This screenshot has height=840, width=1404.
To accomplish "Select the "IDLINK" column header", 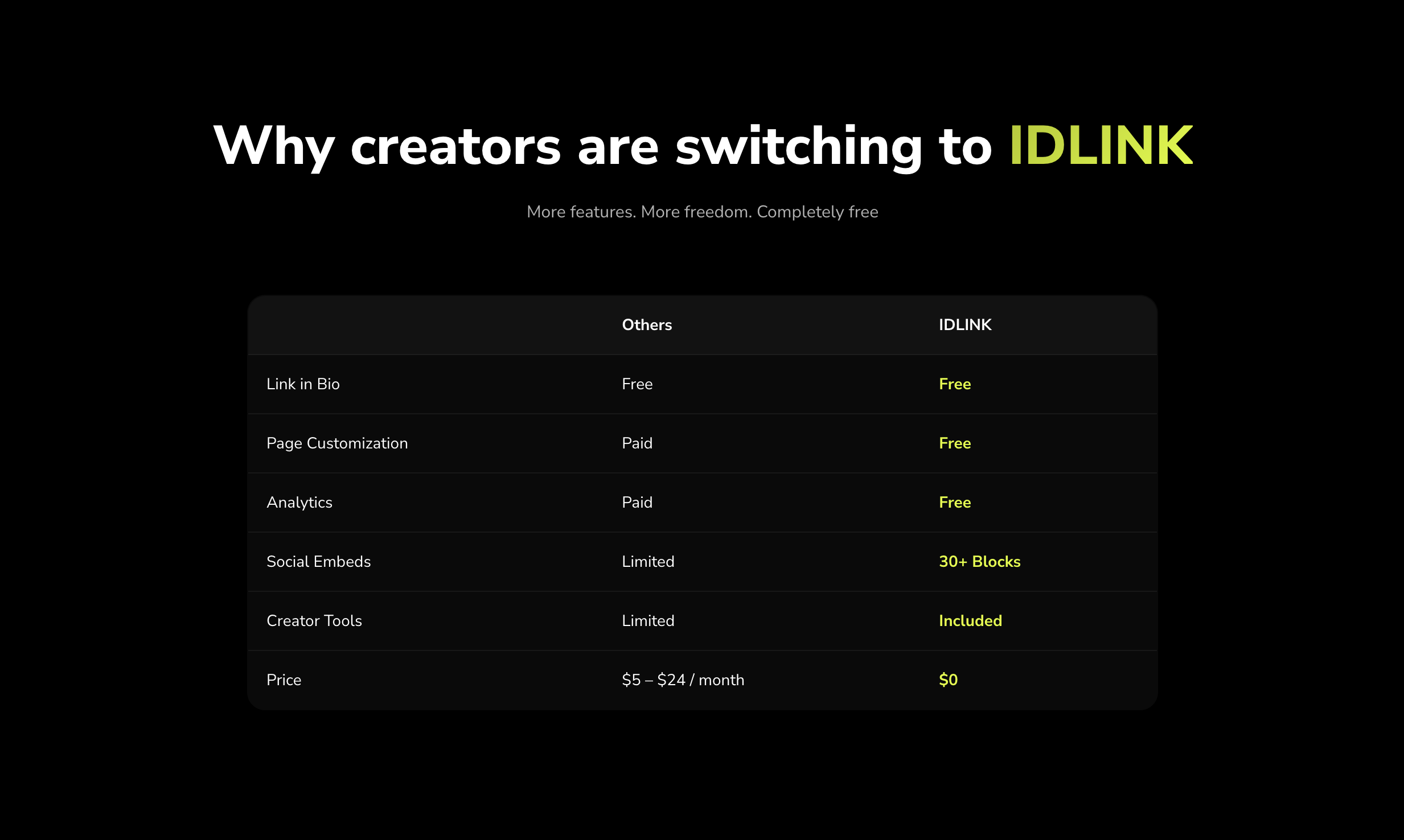I will (964, 324).
